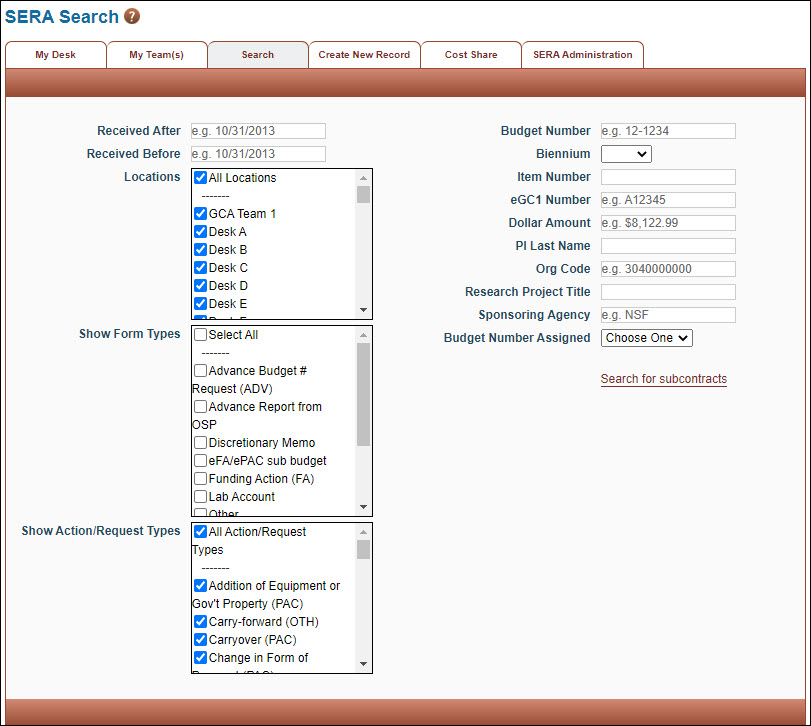Screen dimensions: 811x726
Task: Click the Received After date field
Action: tap(257, 131)
